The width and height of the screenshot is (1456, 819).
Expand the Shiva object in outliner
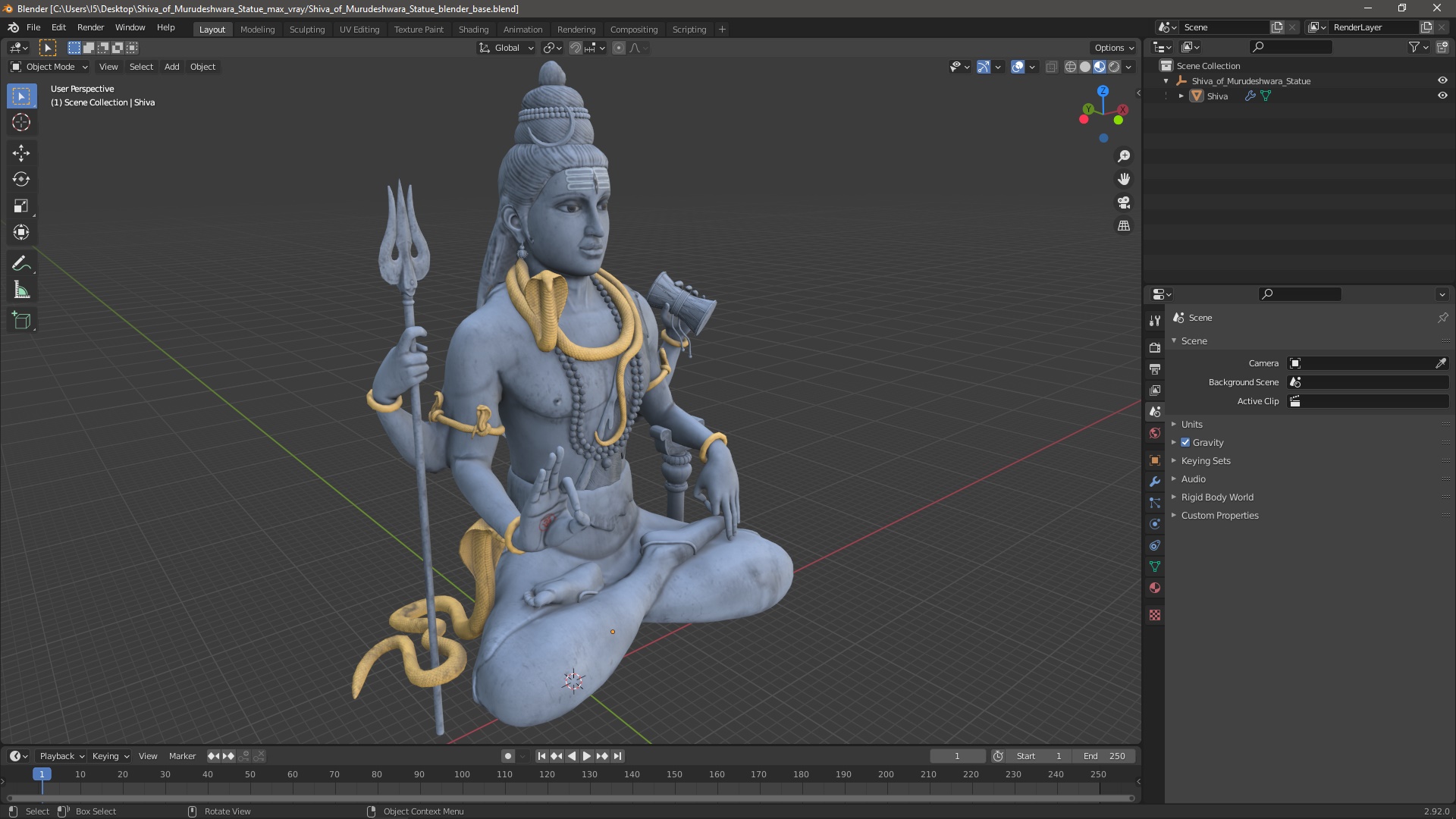click(1181, 96)
